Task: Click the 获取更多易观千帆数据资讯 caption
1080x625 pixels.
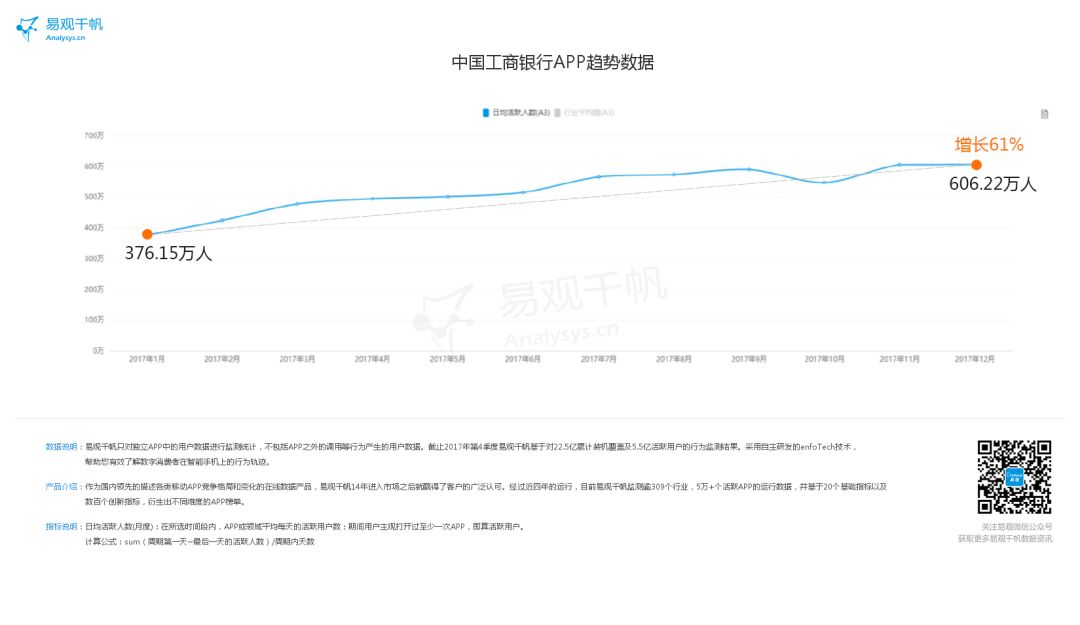Action: (x=1005, y=539)
